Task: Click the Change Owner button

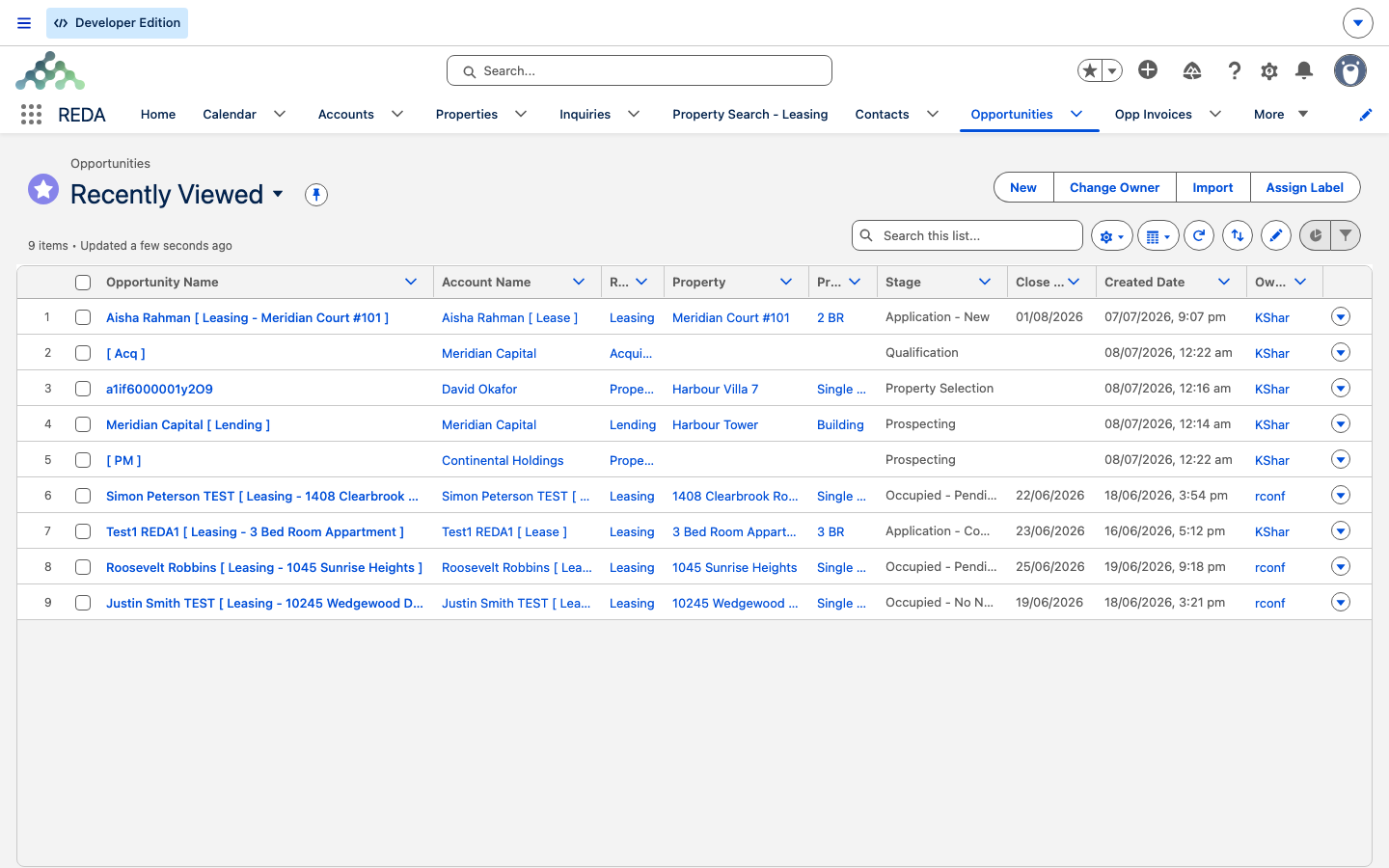Action: [x=1115, y=187]
